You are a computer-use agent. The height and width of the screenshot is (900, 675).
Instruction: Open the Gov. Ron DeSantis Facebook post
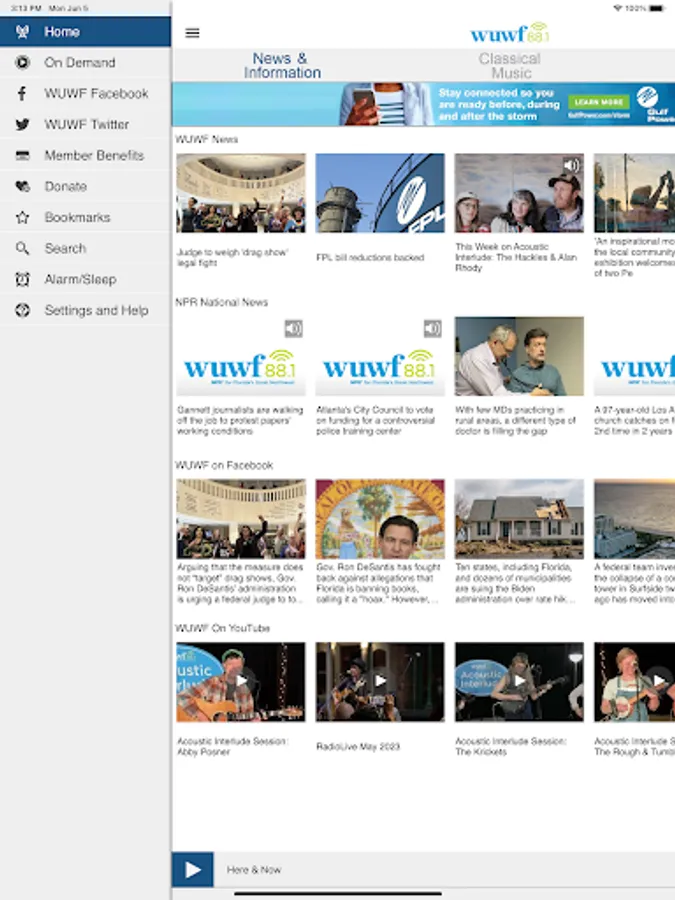point(380,541)
